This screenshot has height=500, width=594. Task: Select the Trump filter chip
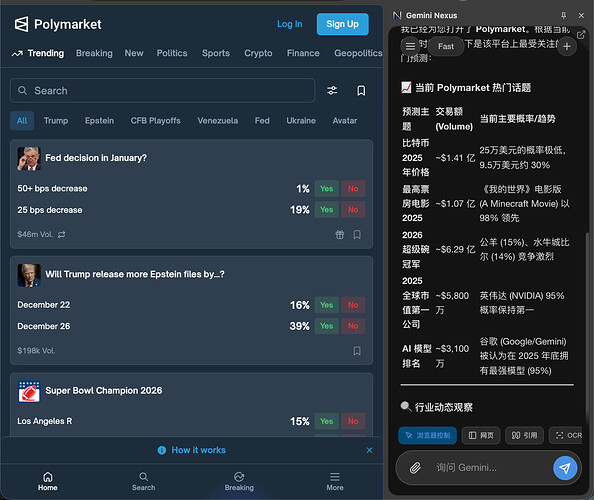(x=56, y=120)
